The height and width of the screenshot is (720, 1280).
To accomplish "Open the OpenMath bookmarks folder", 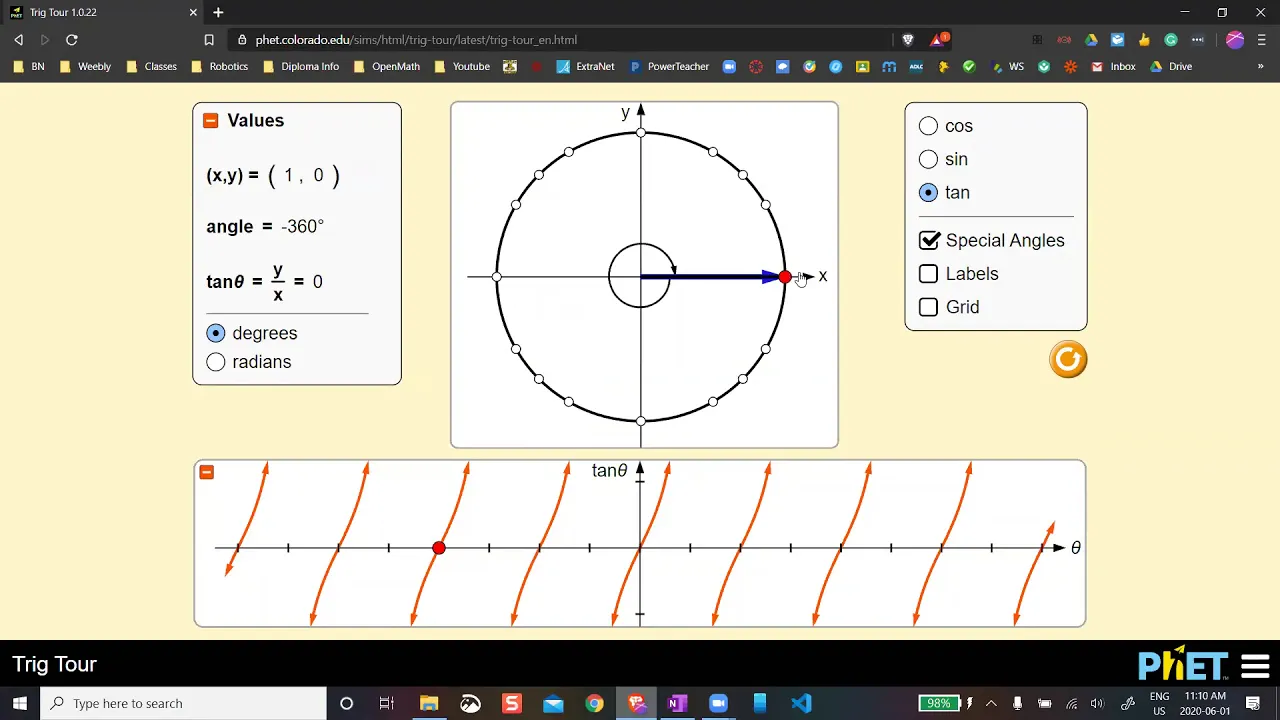I will coord(387,67).
